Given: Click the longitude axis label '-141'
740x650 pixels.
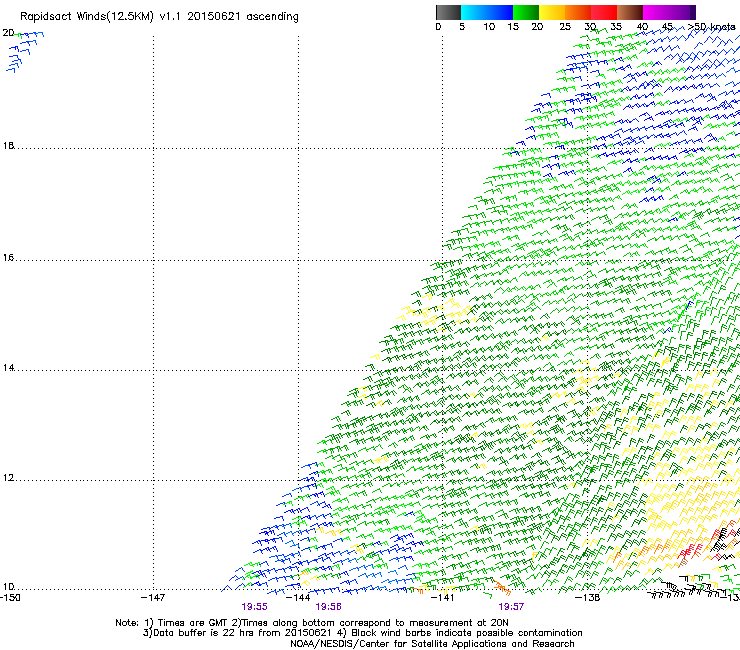Looking at the screenshot, I should point(443,598).
